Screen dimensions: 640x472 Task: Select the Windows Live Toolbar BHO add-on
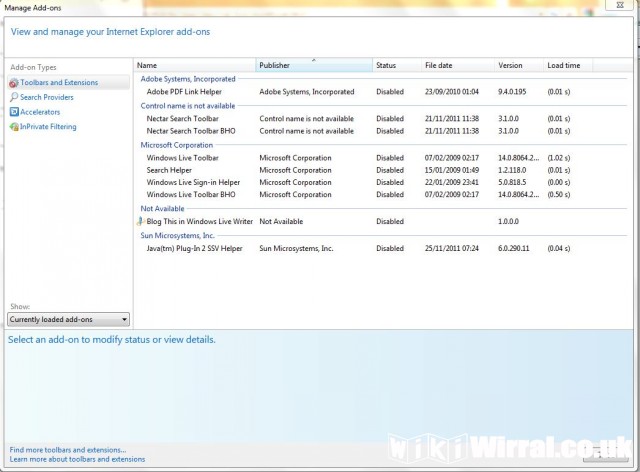191,194
